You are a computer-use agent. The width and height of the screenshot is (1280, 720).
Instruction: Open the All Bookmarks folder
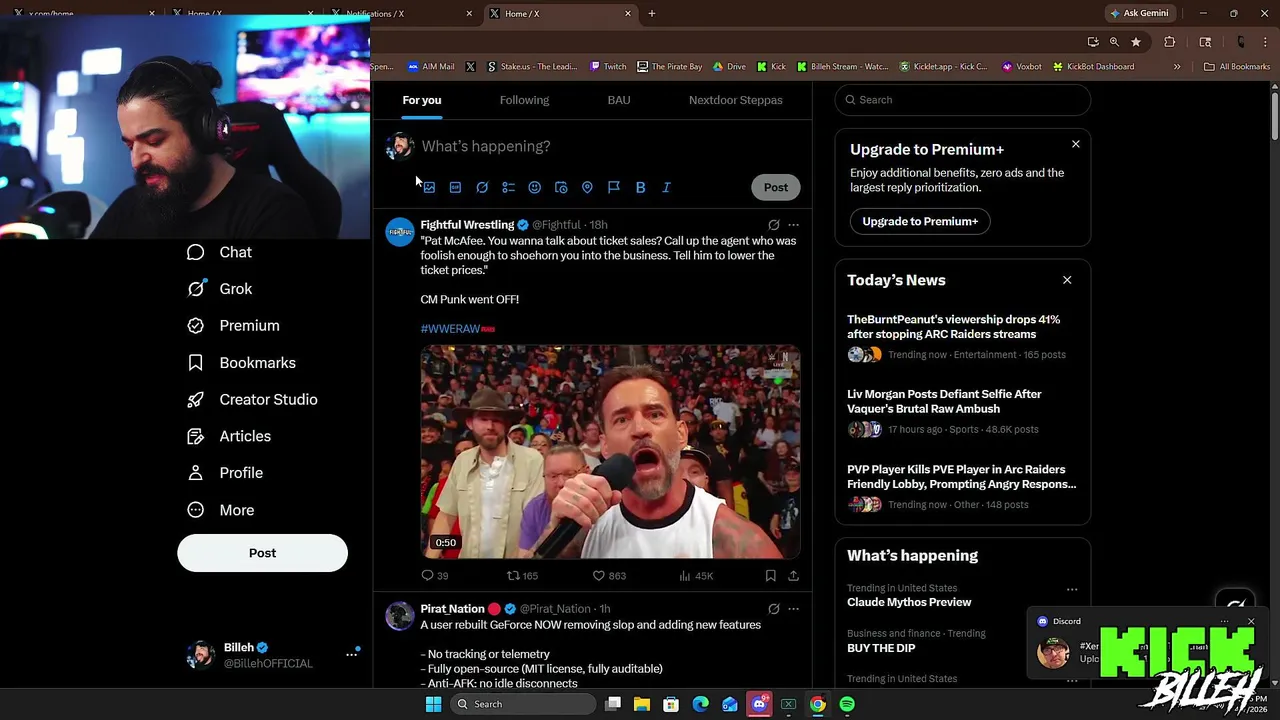click(1237, 67)
